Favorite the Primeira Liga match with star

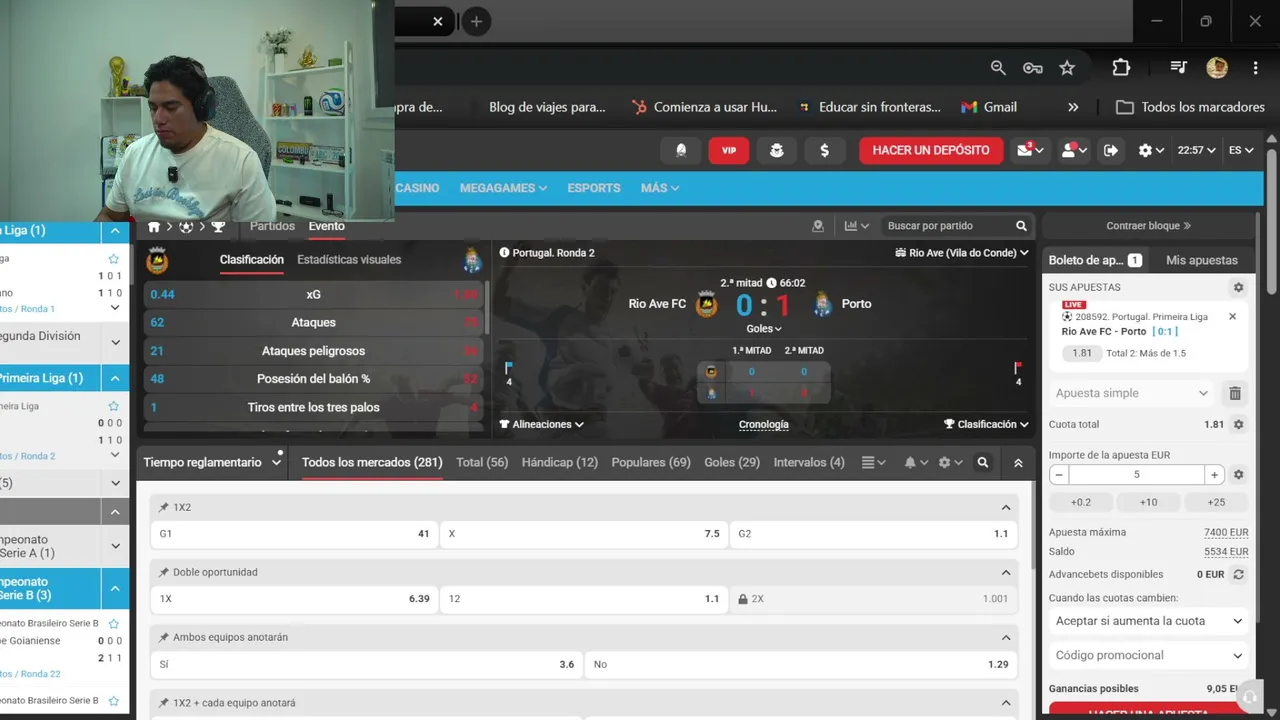click(113, 406)
